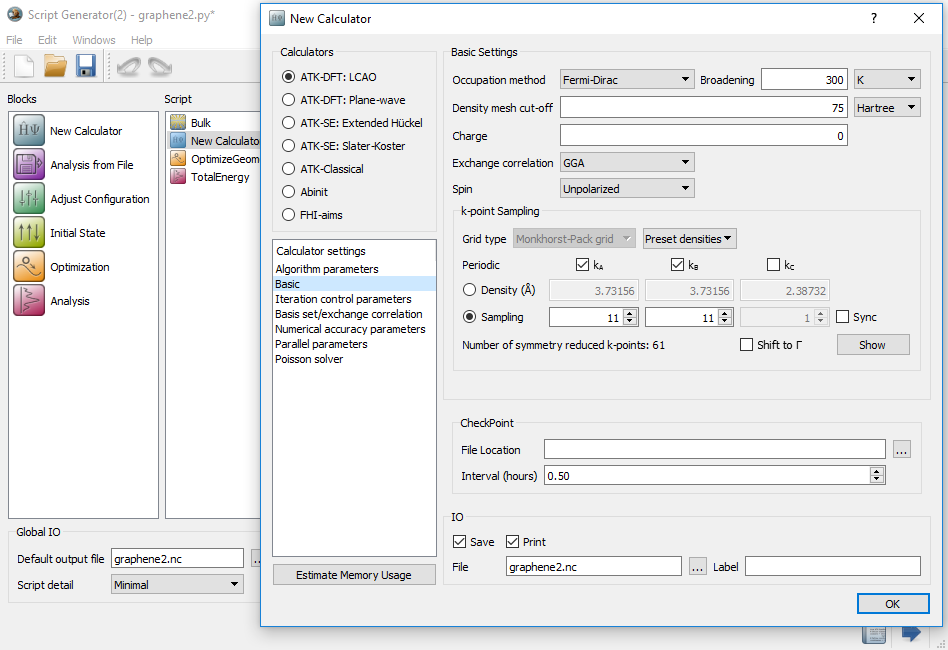948x650 pixels.
Task: Click the Undo arrow toolbar icon
Action: click(129, 66)
